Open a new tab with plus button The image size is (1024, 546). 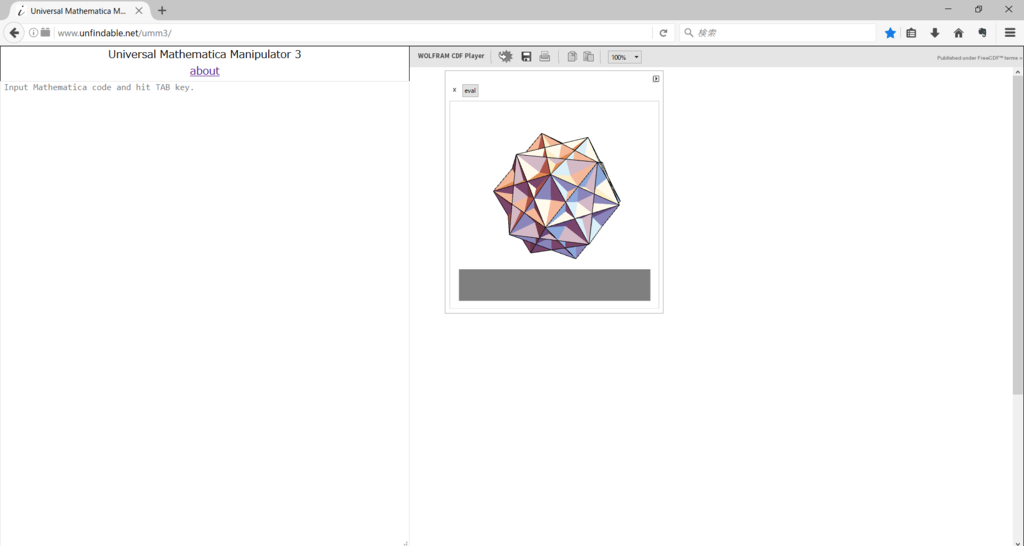click(162, 10)
